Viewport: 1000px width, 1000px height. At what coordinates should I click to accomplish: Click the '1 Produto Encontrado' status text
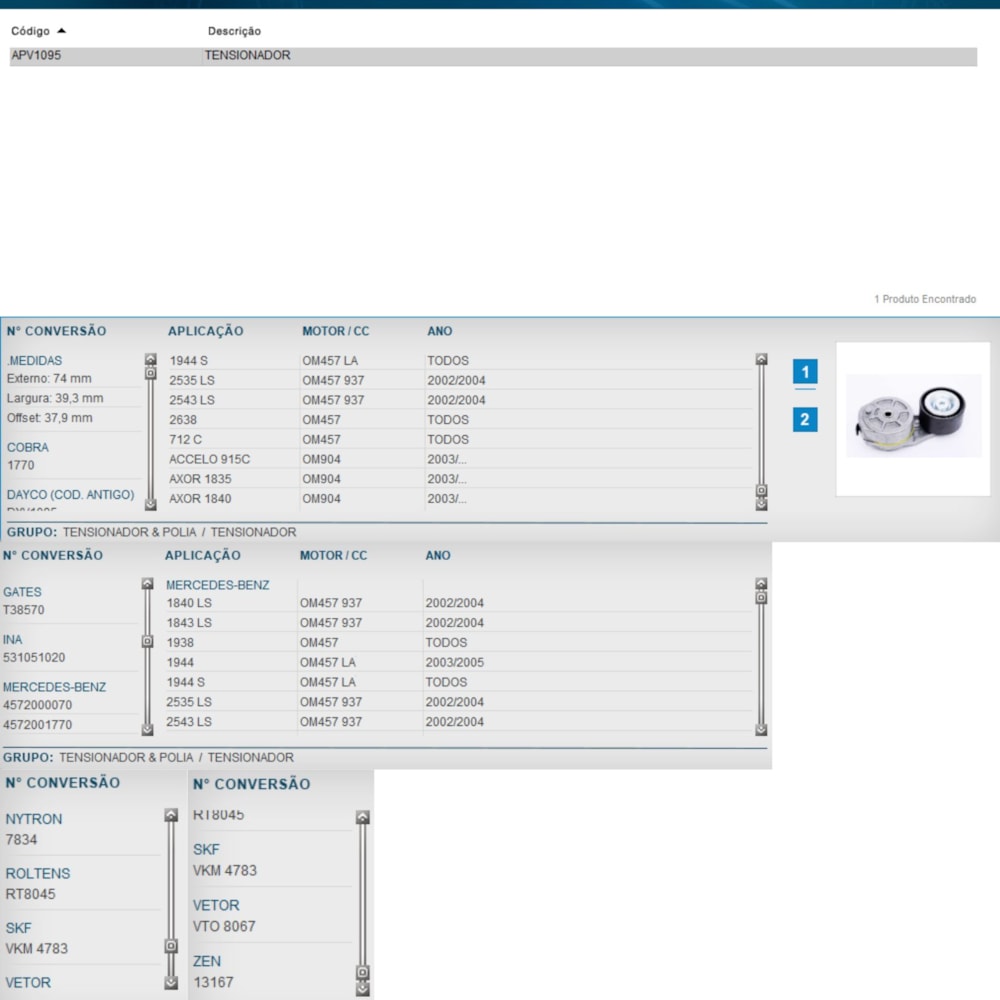click(925, 299)
